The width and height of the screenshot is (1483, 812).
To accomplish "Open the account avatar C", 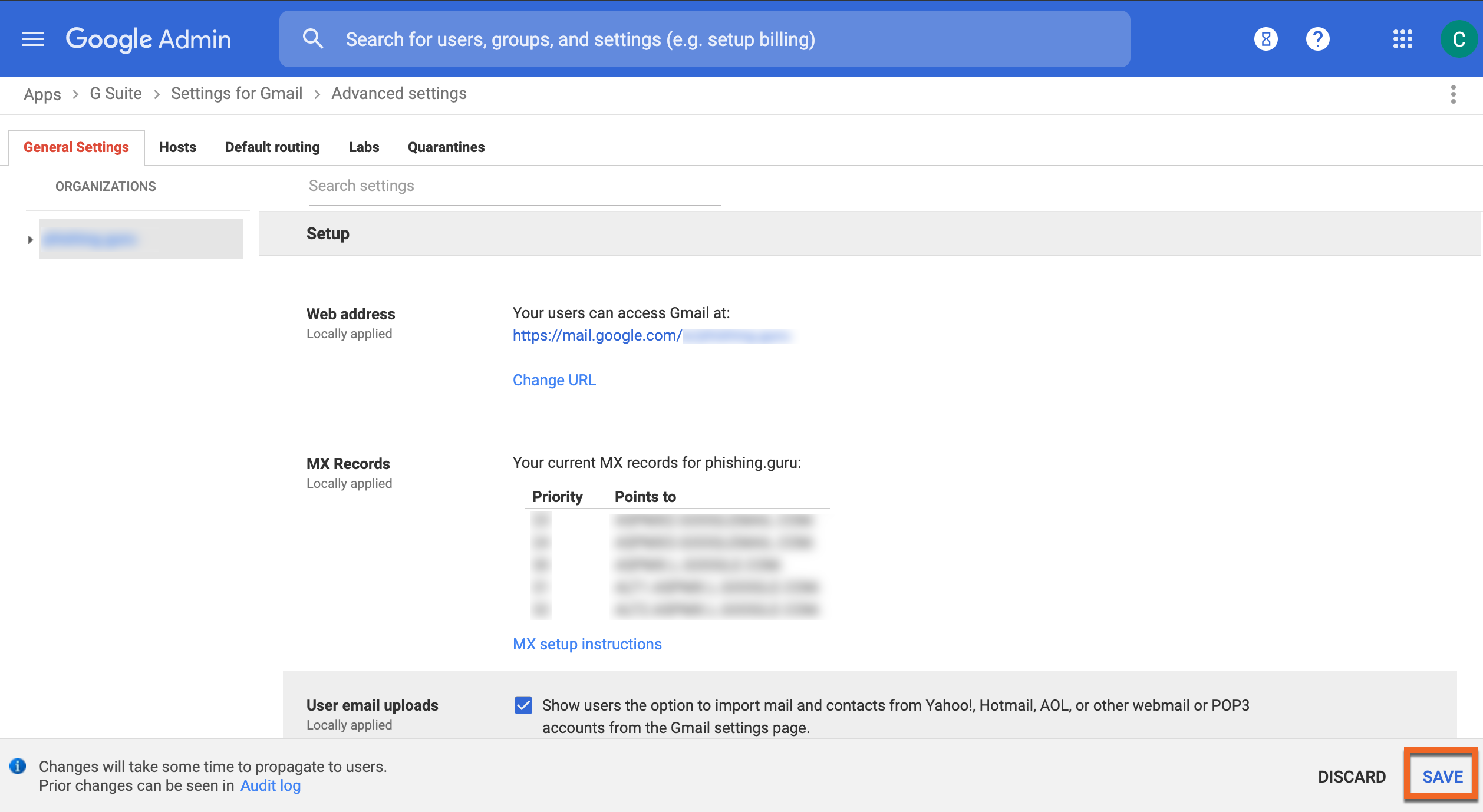I will [1458, 39].
